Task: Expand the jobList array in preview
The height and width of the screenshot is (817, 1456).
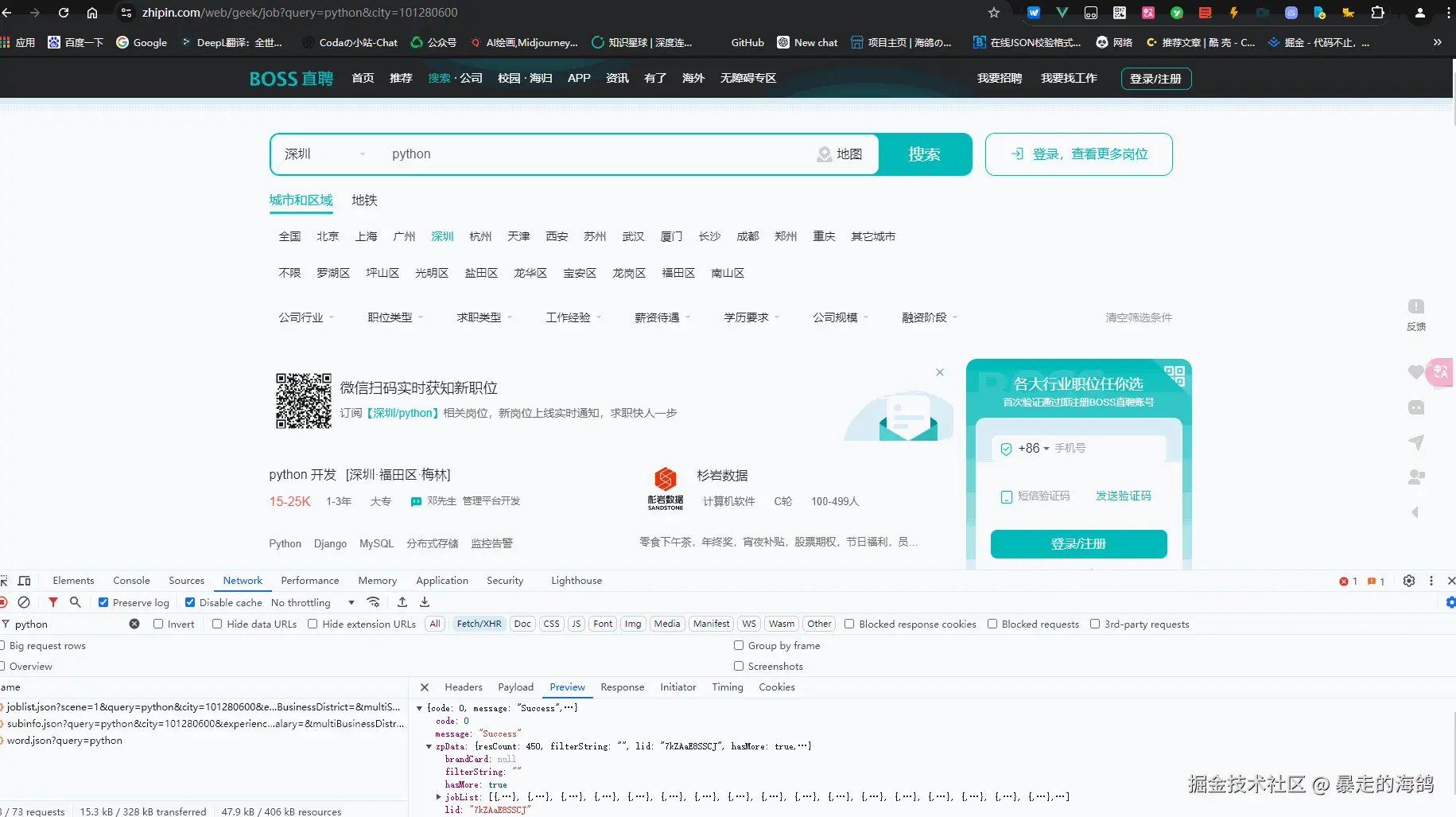Action: pos(439,796)
